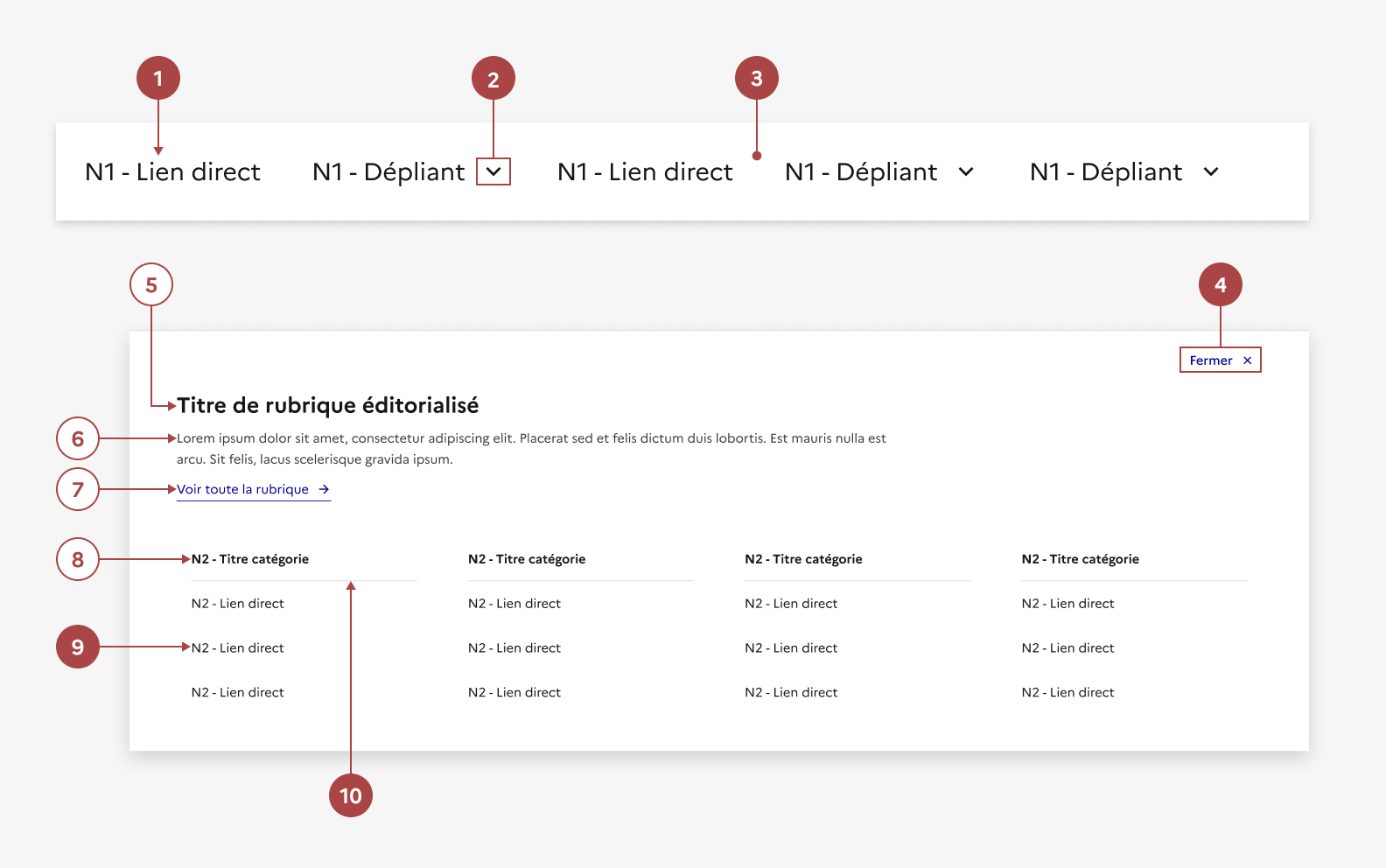Click the N2 - Titre catégorie in the last column
Viewport: 1386px width, 868px height.
pos(1081,559)
